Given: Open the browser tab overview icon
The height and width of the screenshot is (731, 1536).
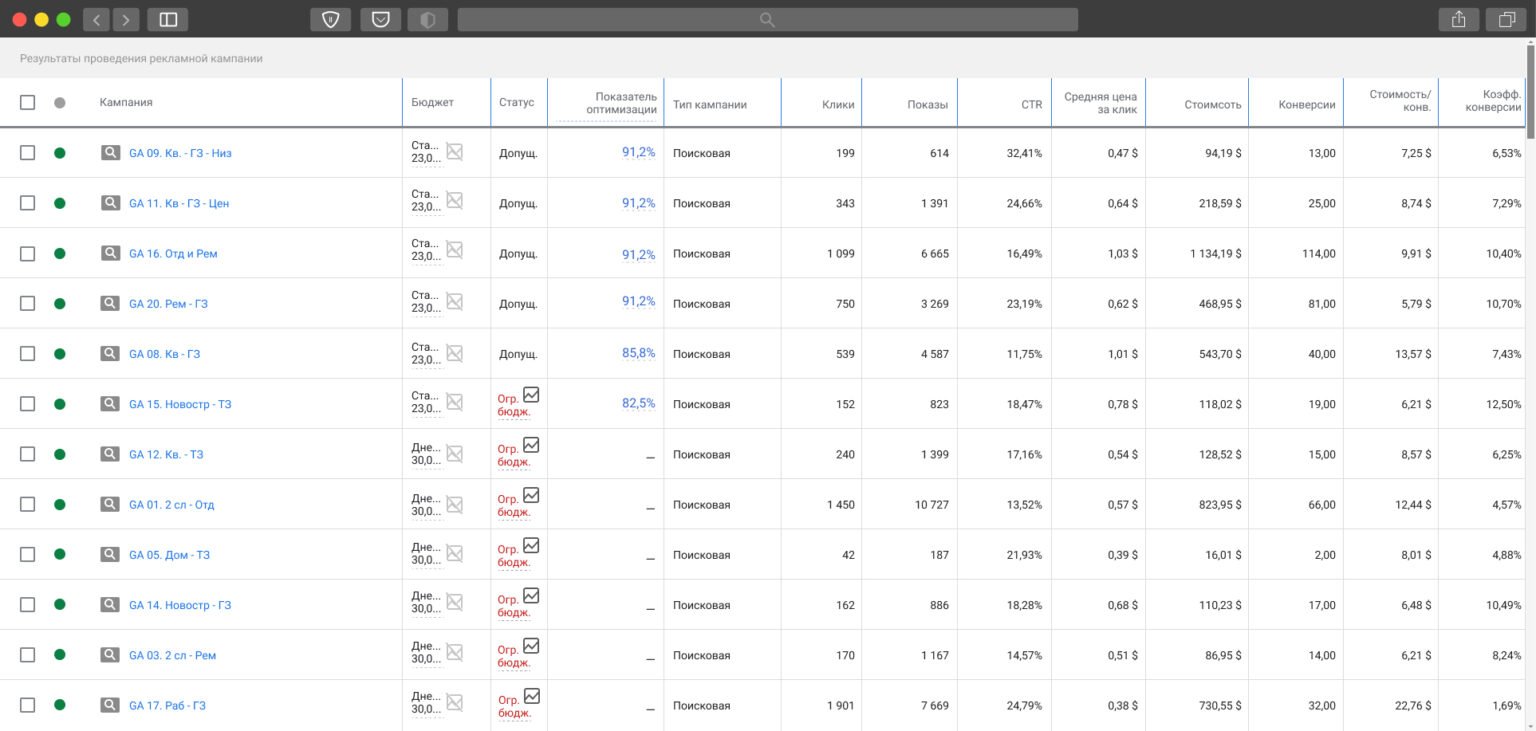Looking at the screenshot, I should click(1507, 19).
